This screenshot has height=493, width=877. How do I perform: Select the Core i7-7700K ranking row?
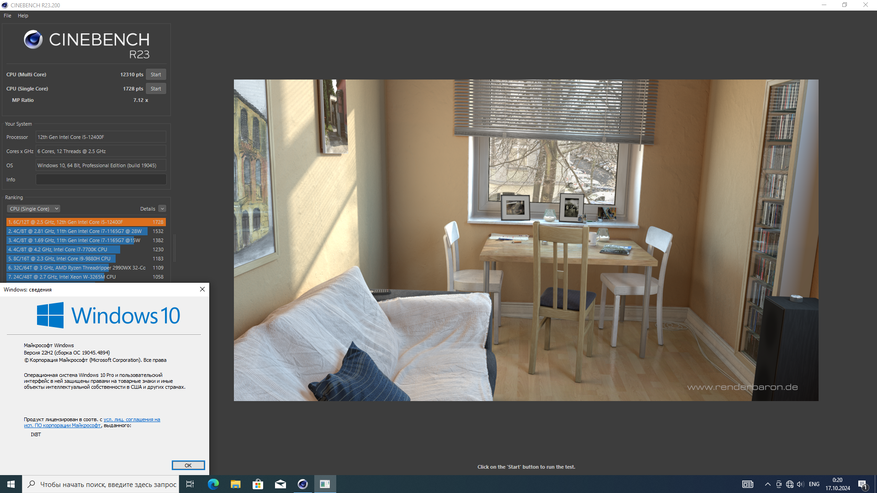pyautogui.click(x=86, y=250)
